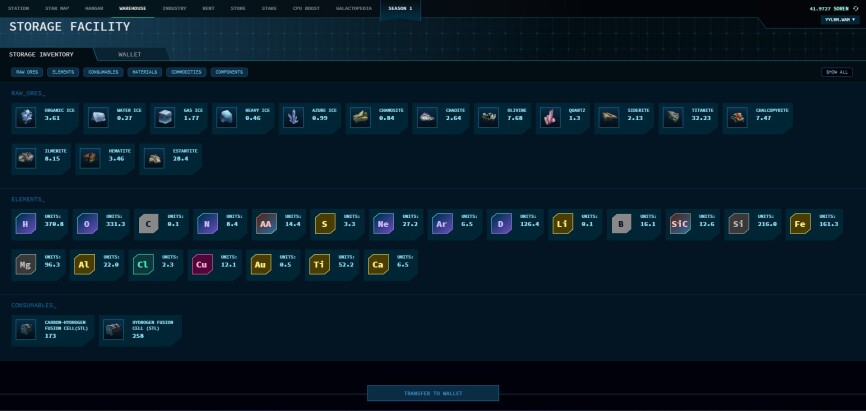866x411 pixels.
Task: Click the Estantite 28.4 ore card
Action: 171,159
